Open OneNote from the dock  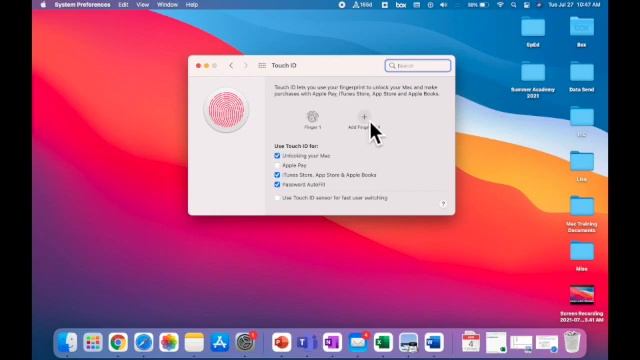click(x=332, y=342)
